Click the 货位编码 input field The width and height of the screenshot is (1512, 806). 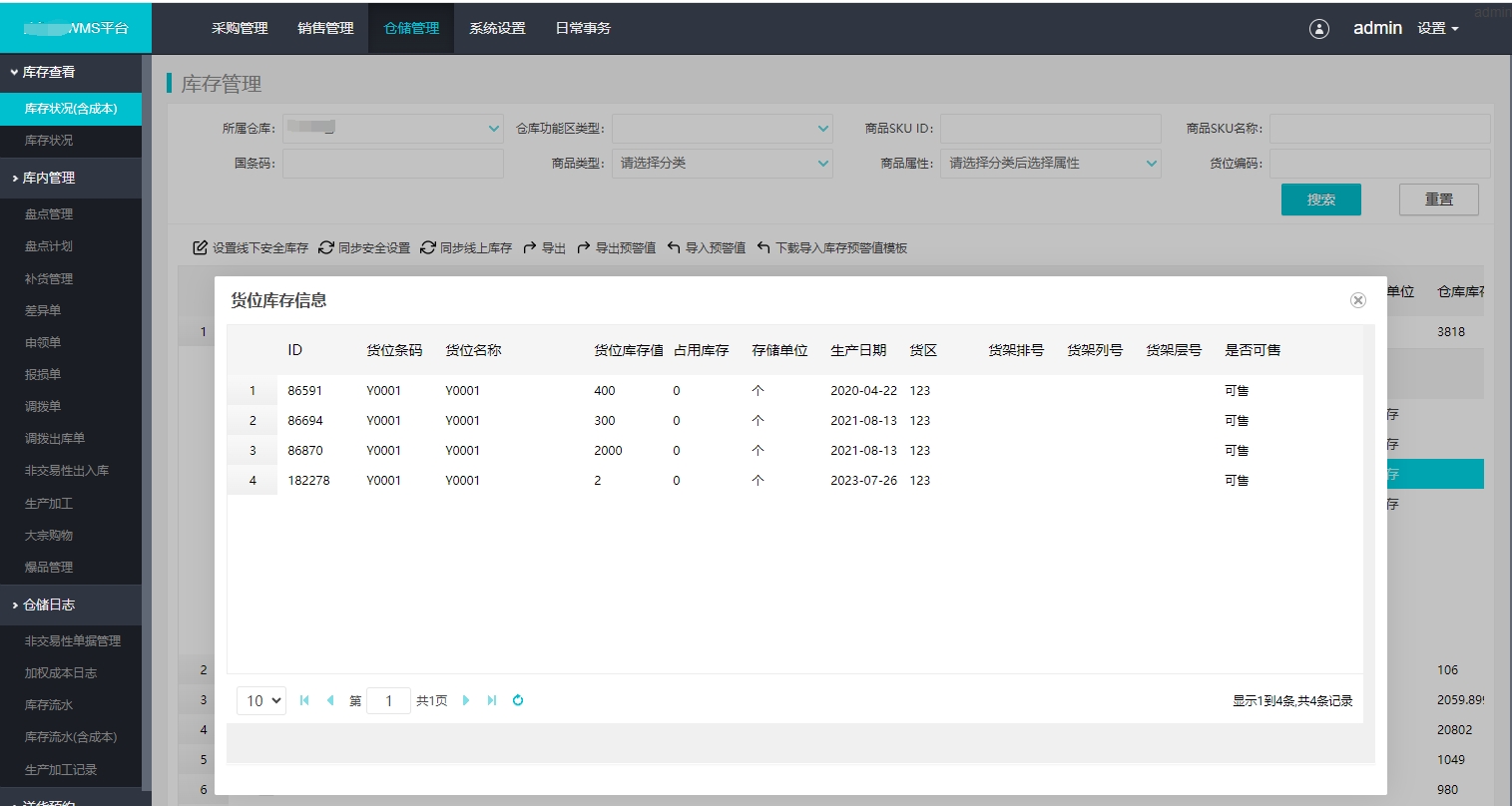coord(1379,164)
